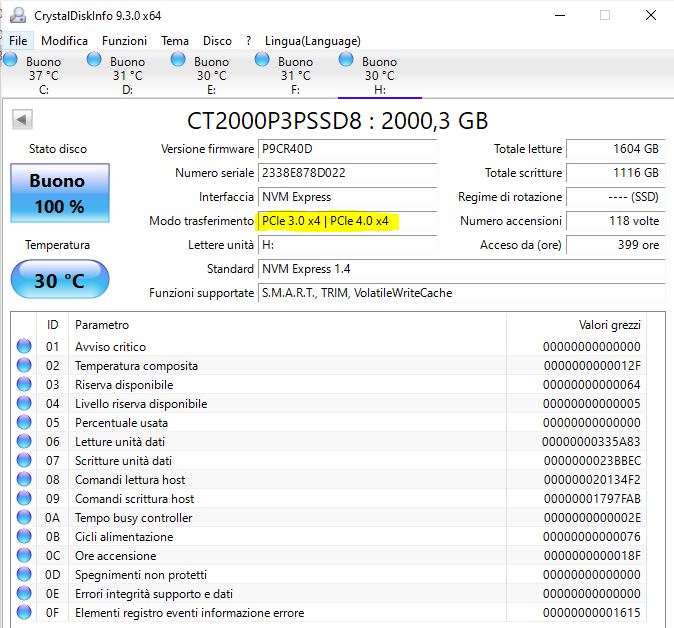Image resolution: width=674 pixels, height=628 pixels.
Task: Click status icon for Scritture unità dati row
Action: (x=24, y=460)
